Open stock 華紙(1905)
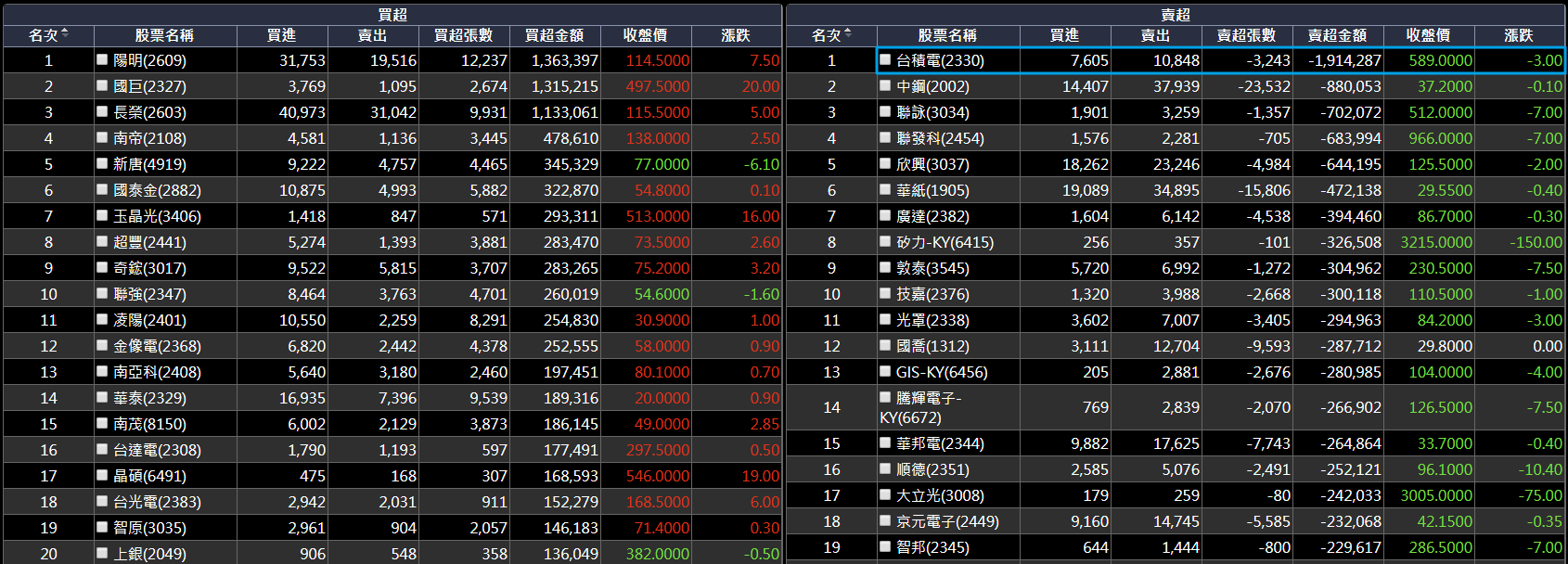This screenshot has height=564, width=1568. pyautogui.click(x=932, y=190)
